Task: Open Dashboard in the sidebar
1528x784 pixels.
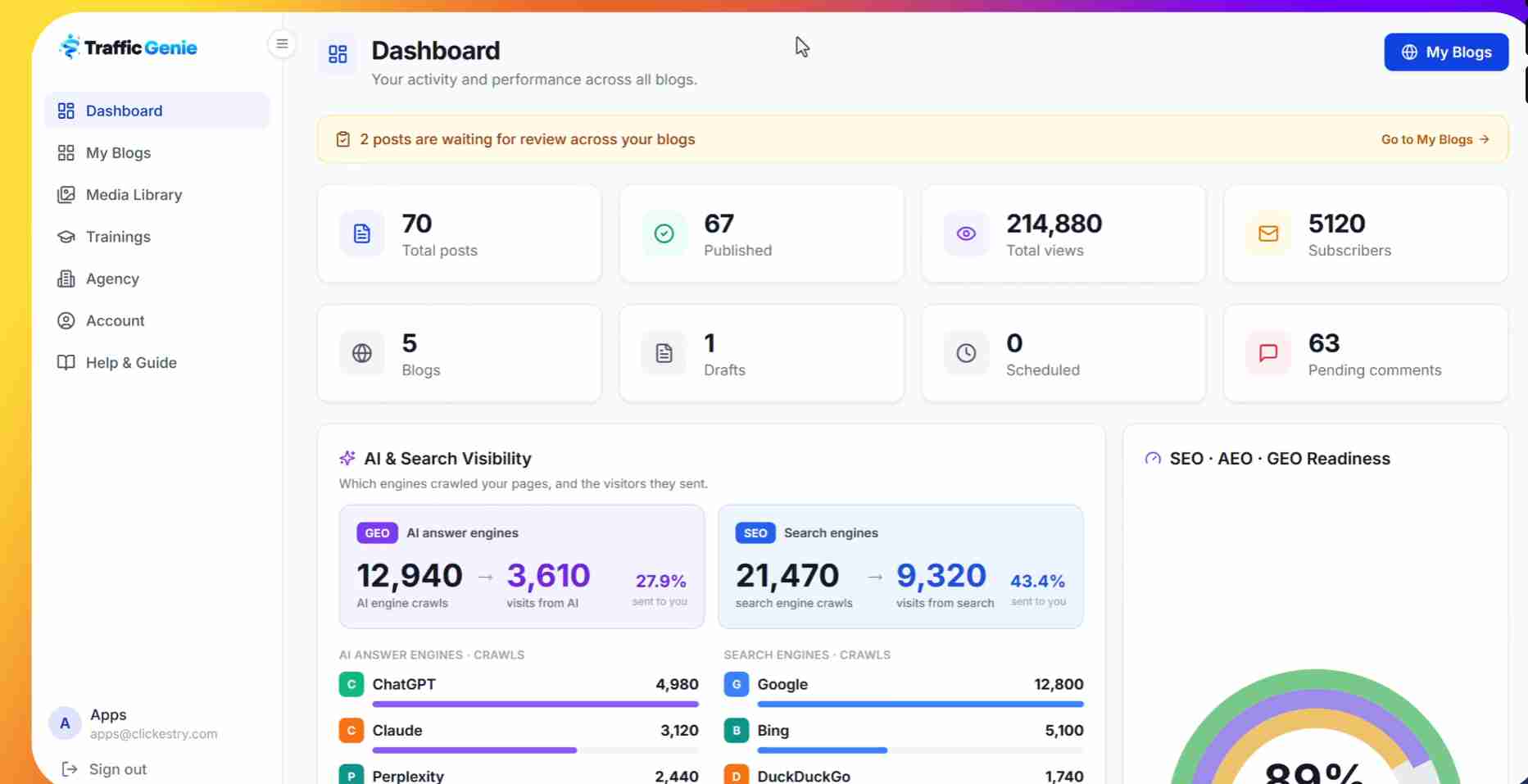Action: click(x=157, y=111)
